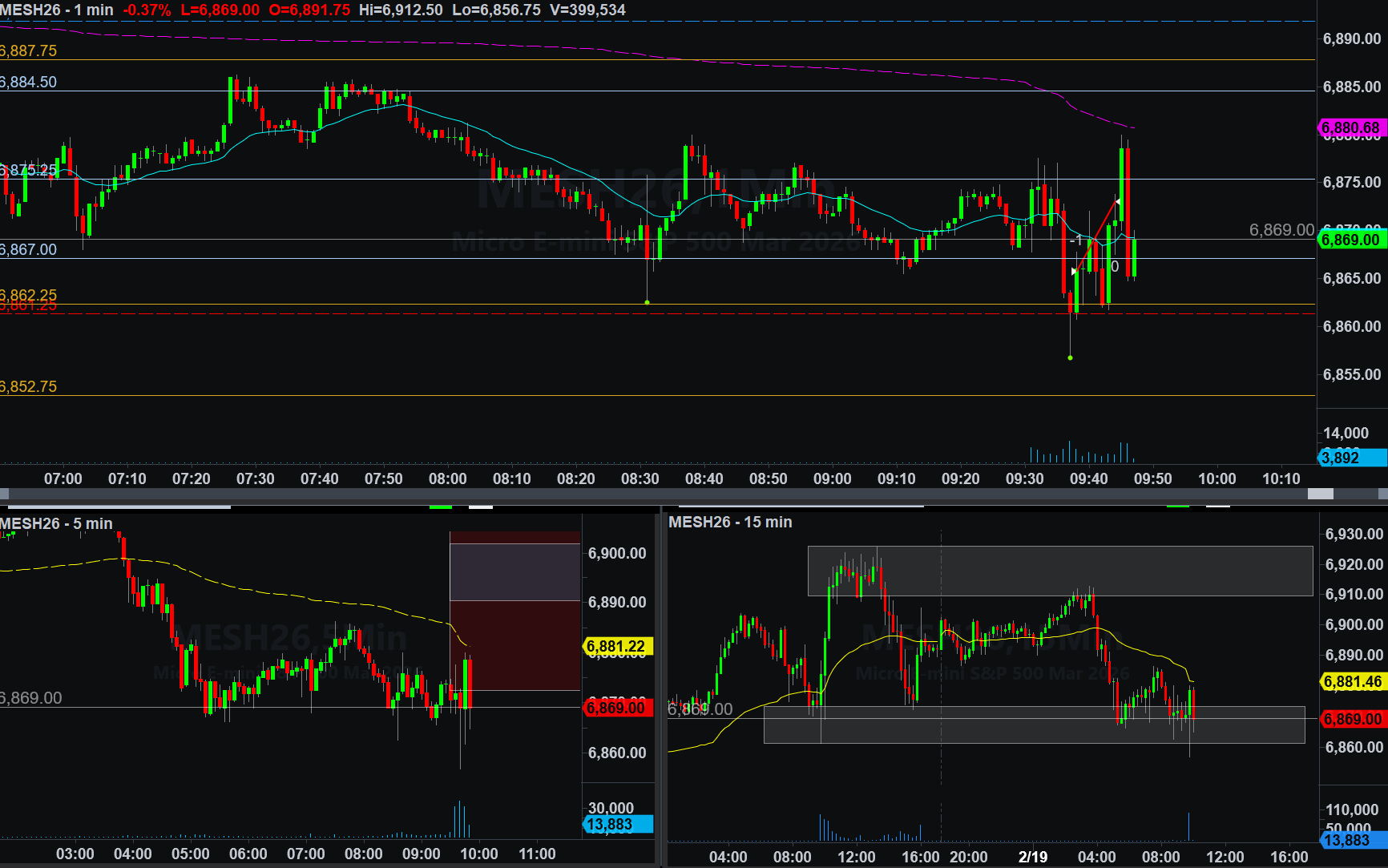Click the yellow 6,881.22 tag on 5-min chart
The width and height of the screenshot is (1388, 868).
coord(615,646)
